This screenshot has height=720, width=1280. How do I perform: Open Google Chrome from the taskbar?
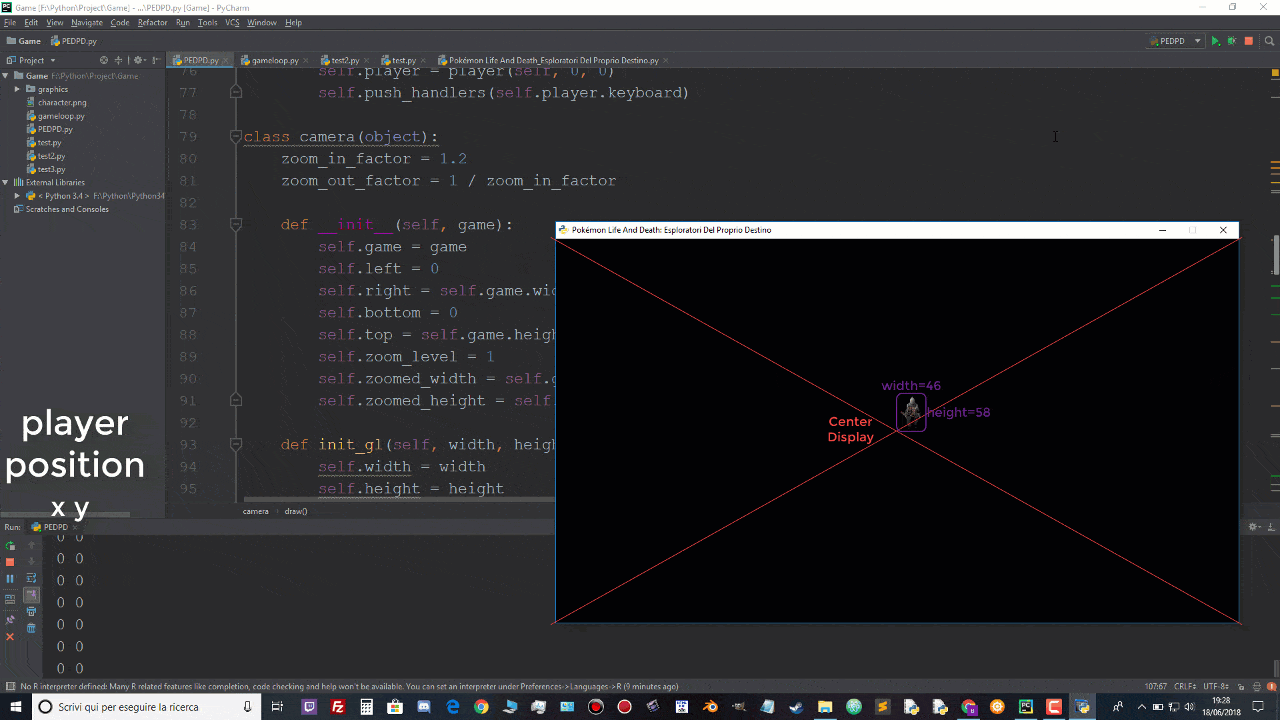[x=481, y=707]
